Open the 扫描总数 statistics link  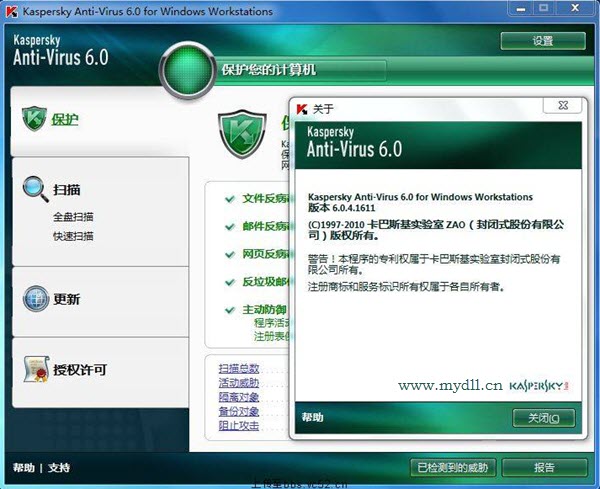tap(239, 369)
